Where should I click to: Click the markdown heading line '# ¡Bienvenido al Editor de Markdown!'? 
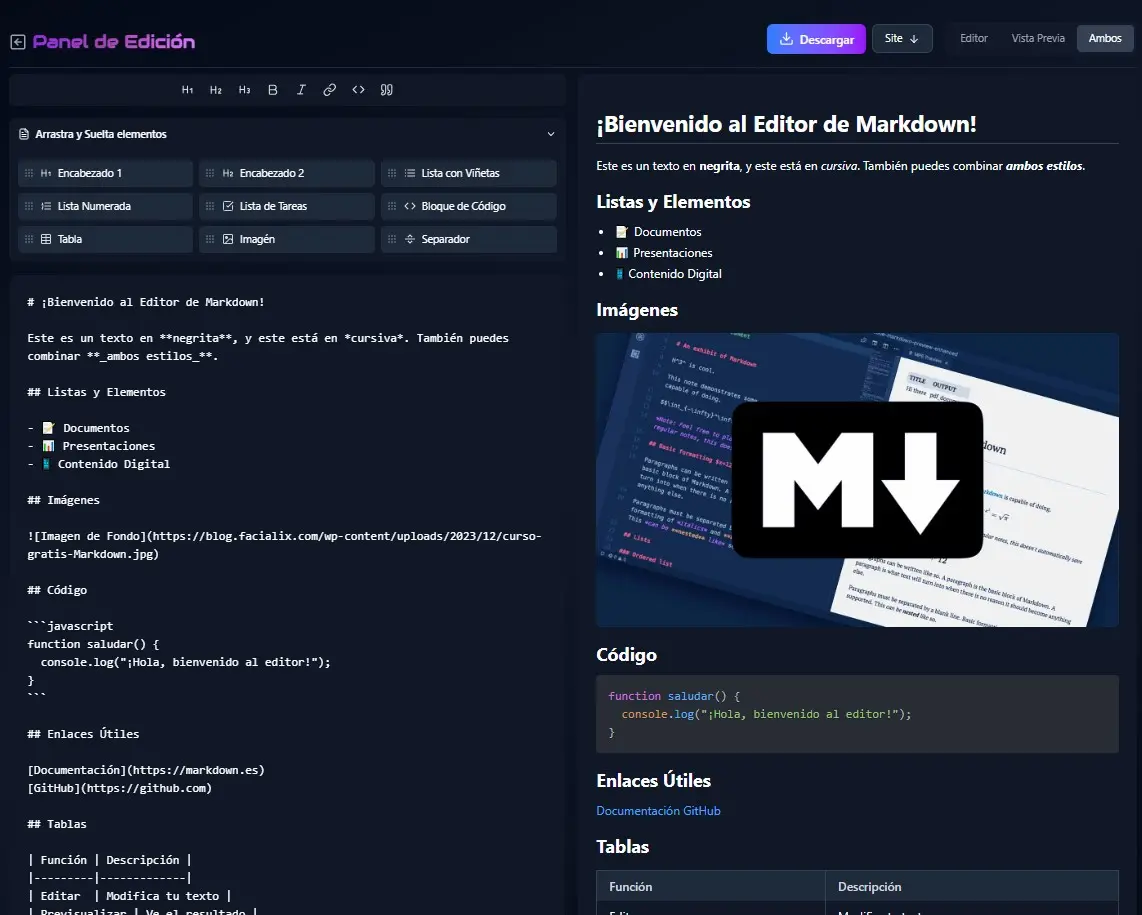146,302
